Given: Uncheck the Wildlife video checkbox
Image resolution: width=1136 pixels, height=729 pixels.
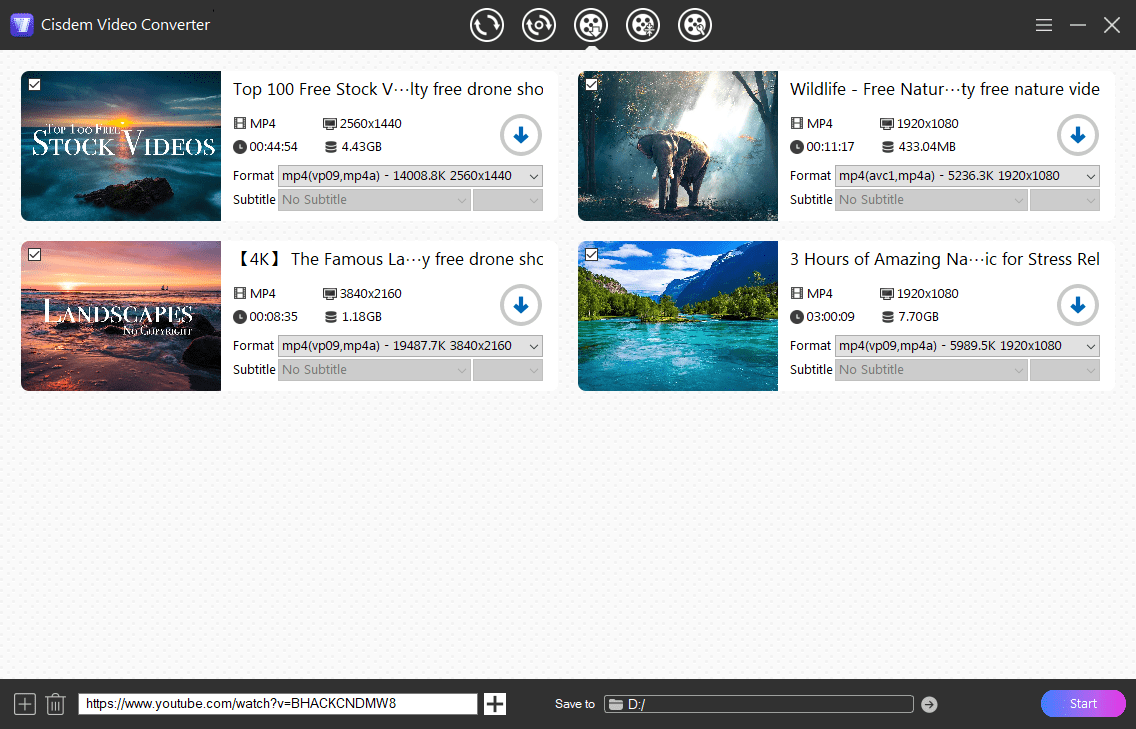Looking at the screenshot, I should 591,85.
